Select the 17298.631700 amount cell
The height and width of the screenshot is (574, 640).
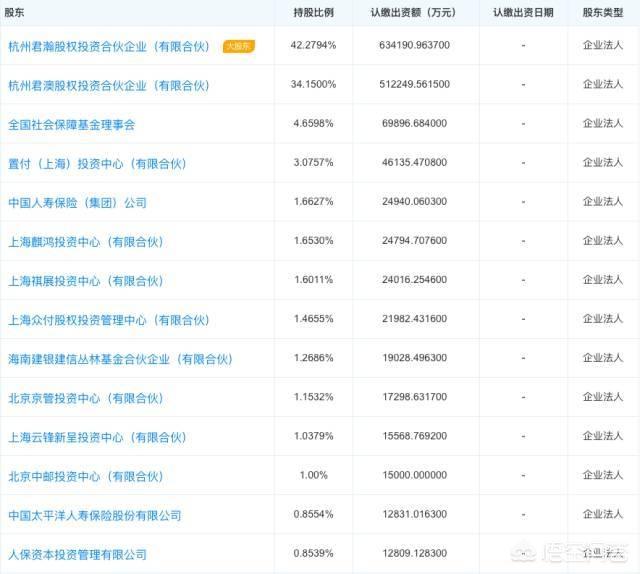coord(414,397)
